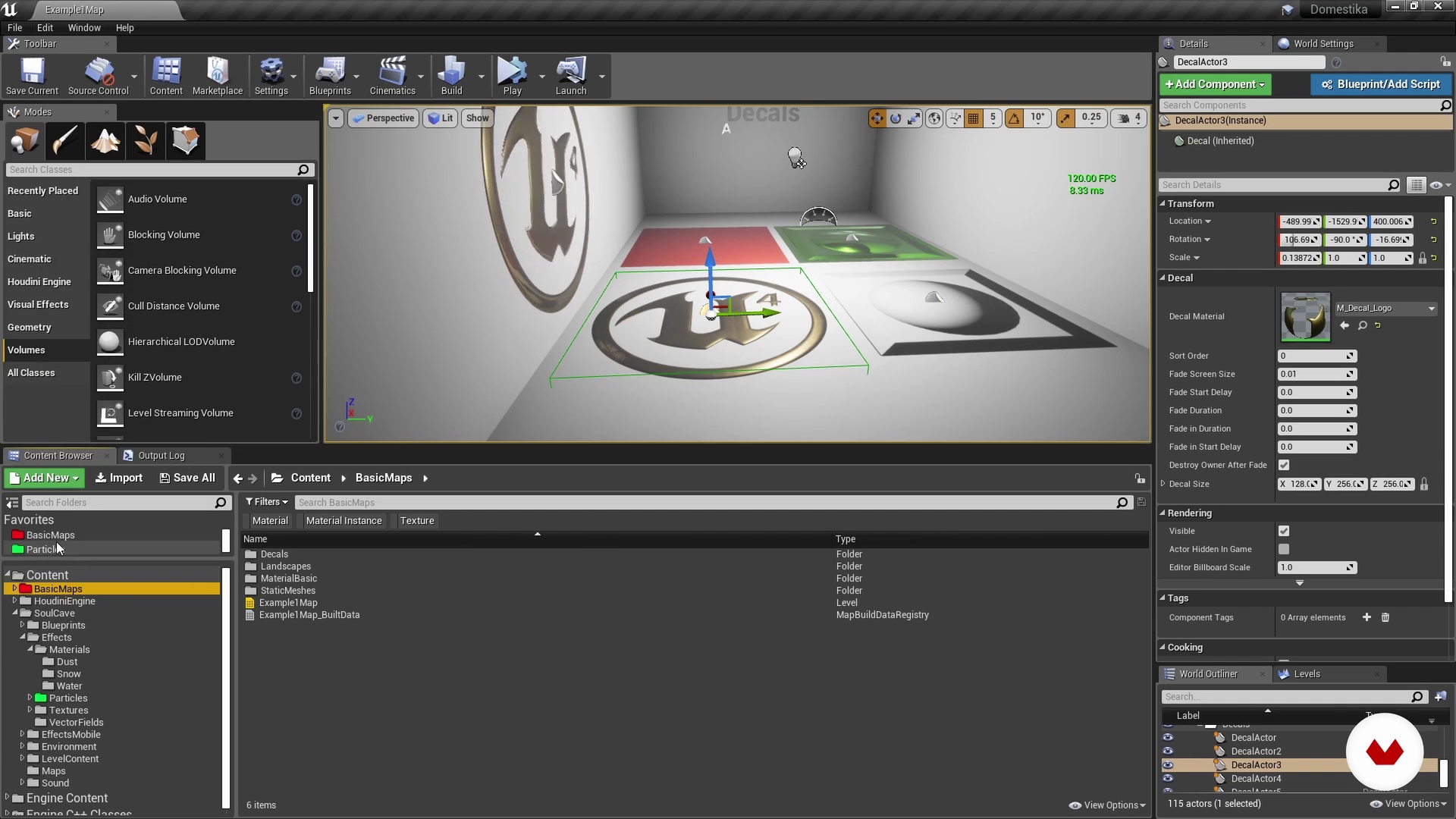Toggle visibility of DecalActor2 in outliner
This screenshot has width=1456, height=819.
pyautogui.click(x=1168, y=751)
